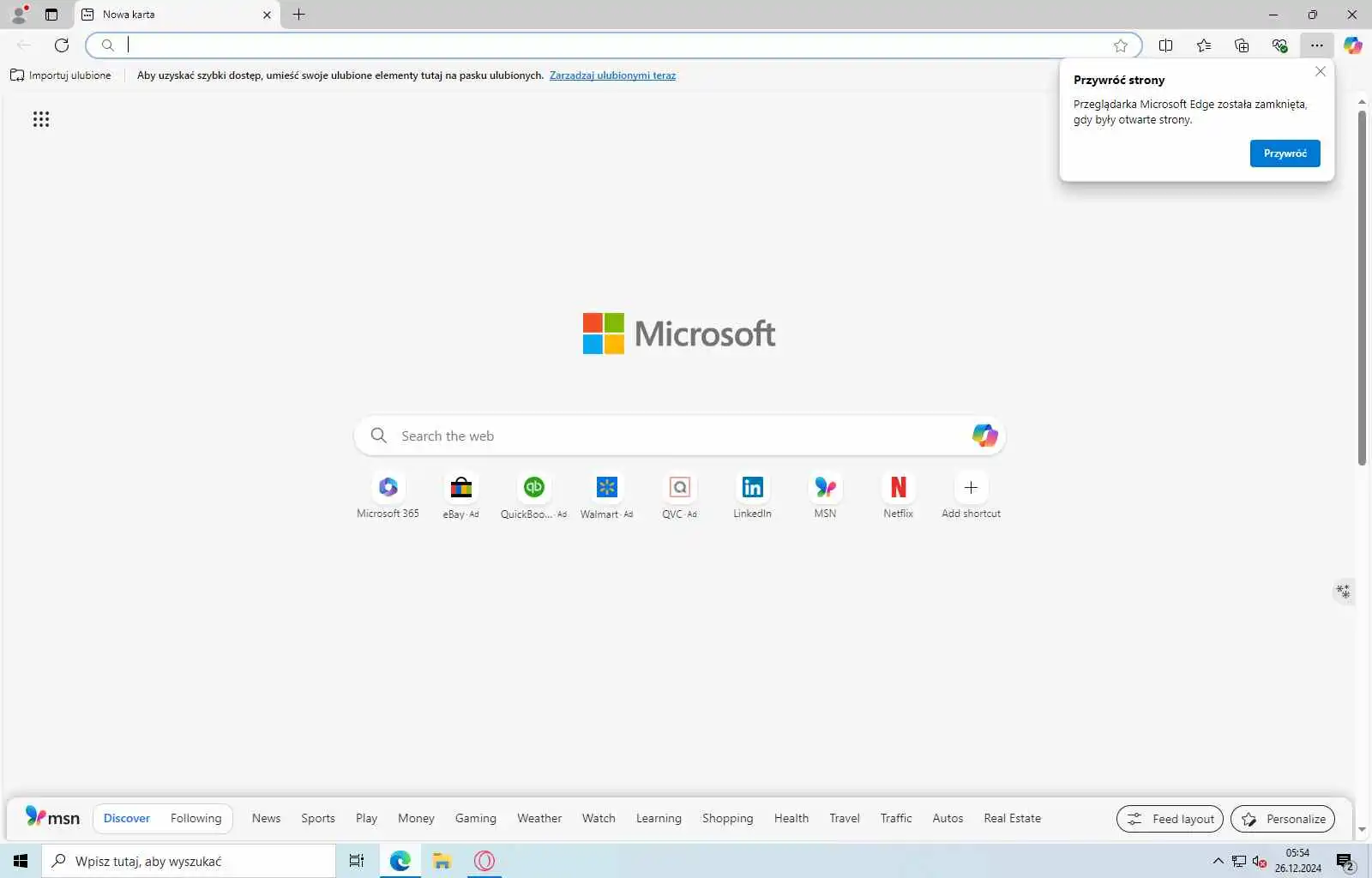Open the Windows Start menu
This screenshot has width=1372, height=878.
21,861
